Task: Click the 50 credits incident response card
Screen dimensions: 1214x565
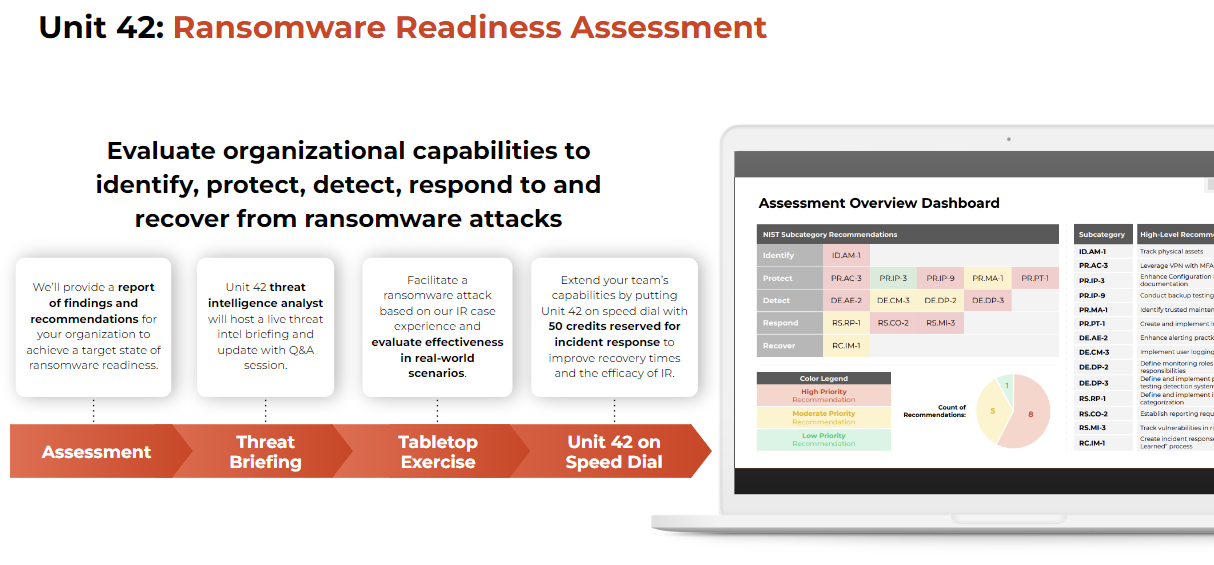Action: (x=613, y=326)
